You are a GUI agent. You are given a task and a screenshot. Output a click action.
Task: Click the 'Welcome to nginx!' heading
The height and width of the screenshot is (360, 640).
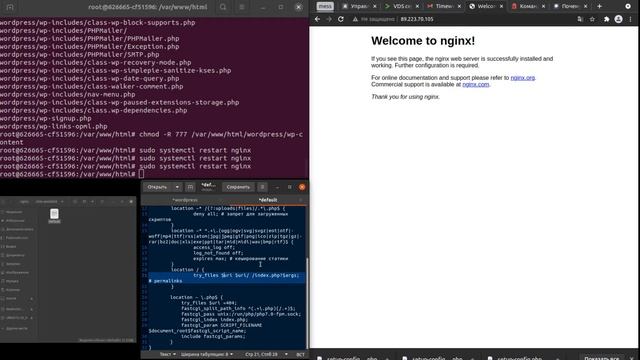[423, 41]
